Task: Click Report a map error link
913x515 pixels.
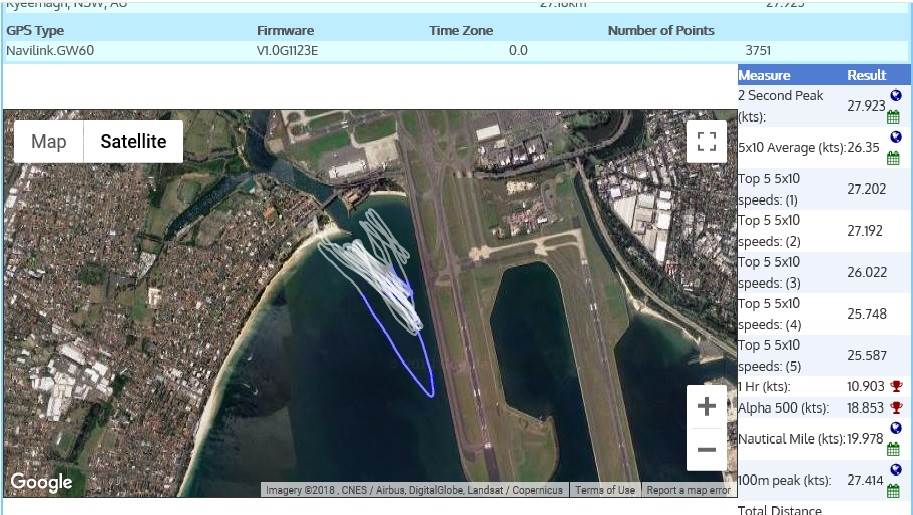Action: tap(688, 490)
